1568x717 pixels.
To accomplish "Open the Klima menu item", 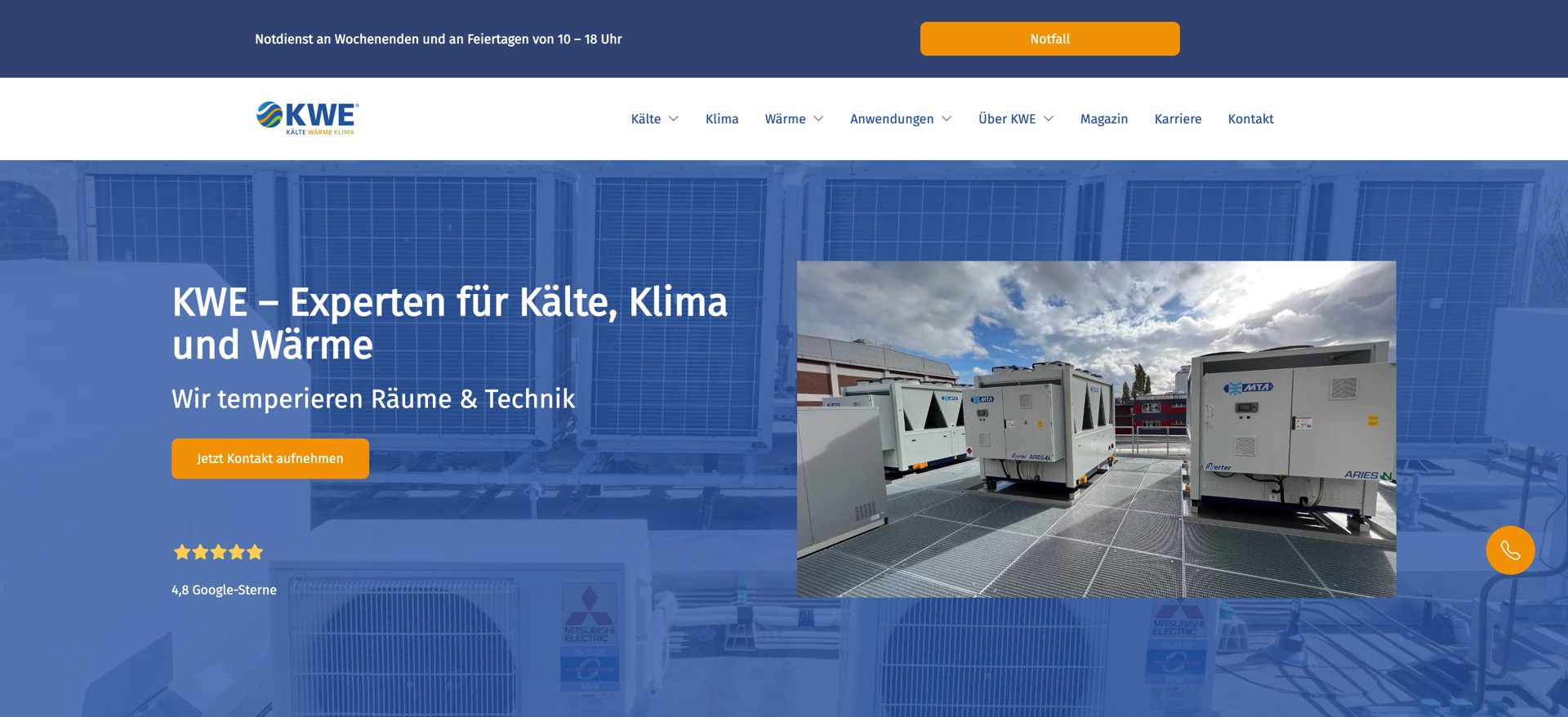I will [722, 119].
